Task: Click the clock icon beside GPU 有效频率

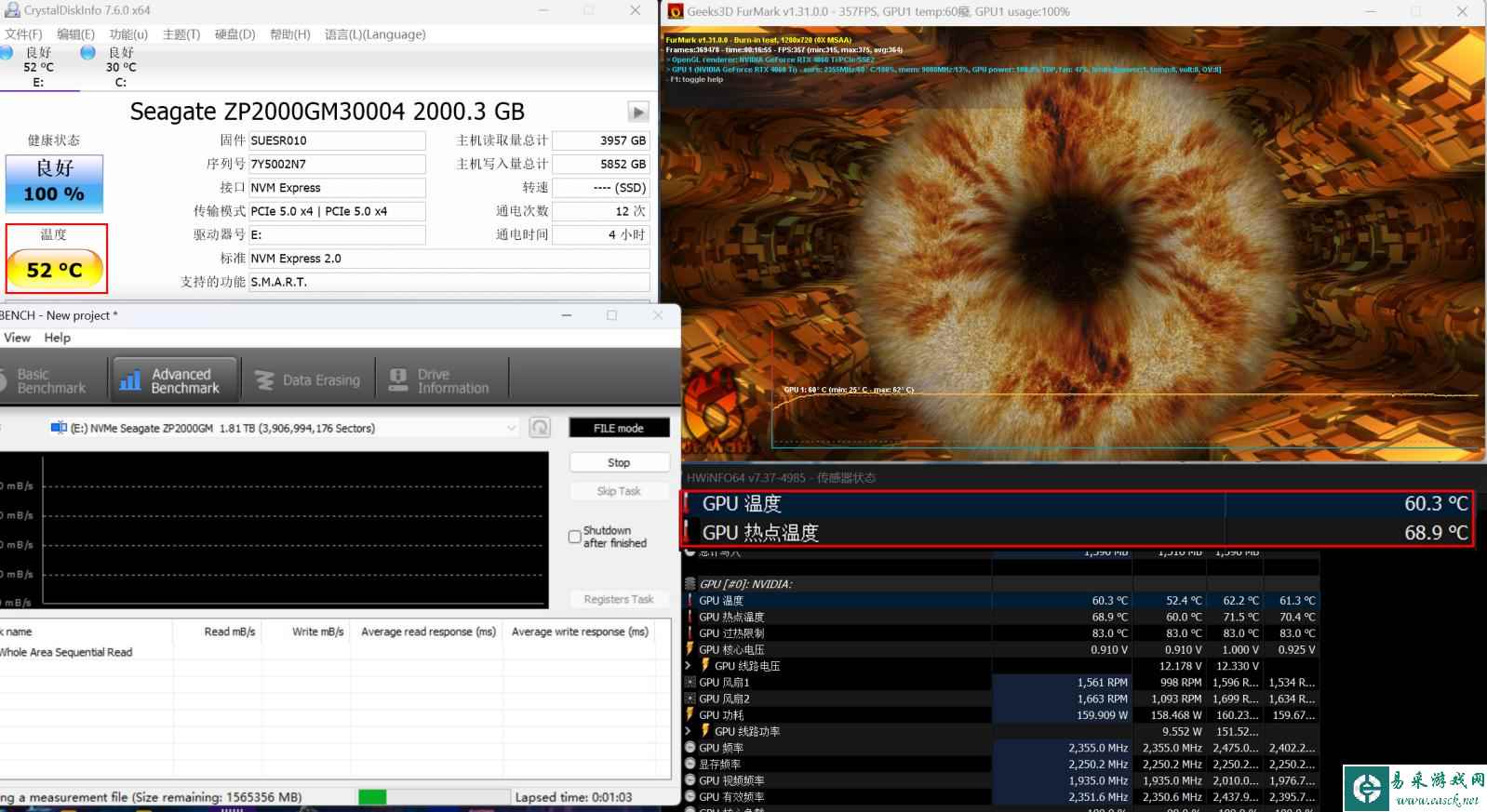Action: click(690, 796)
